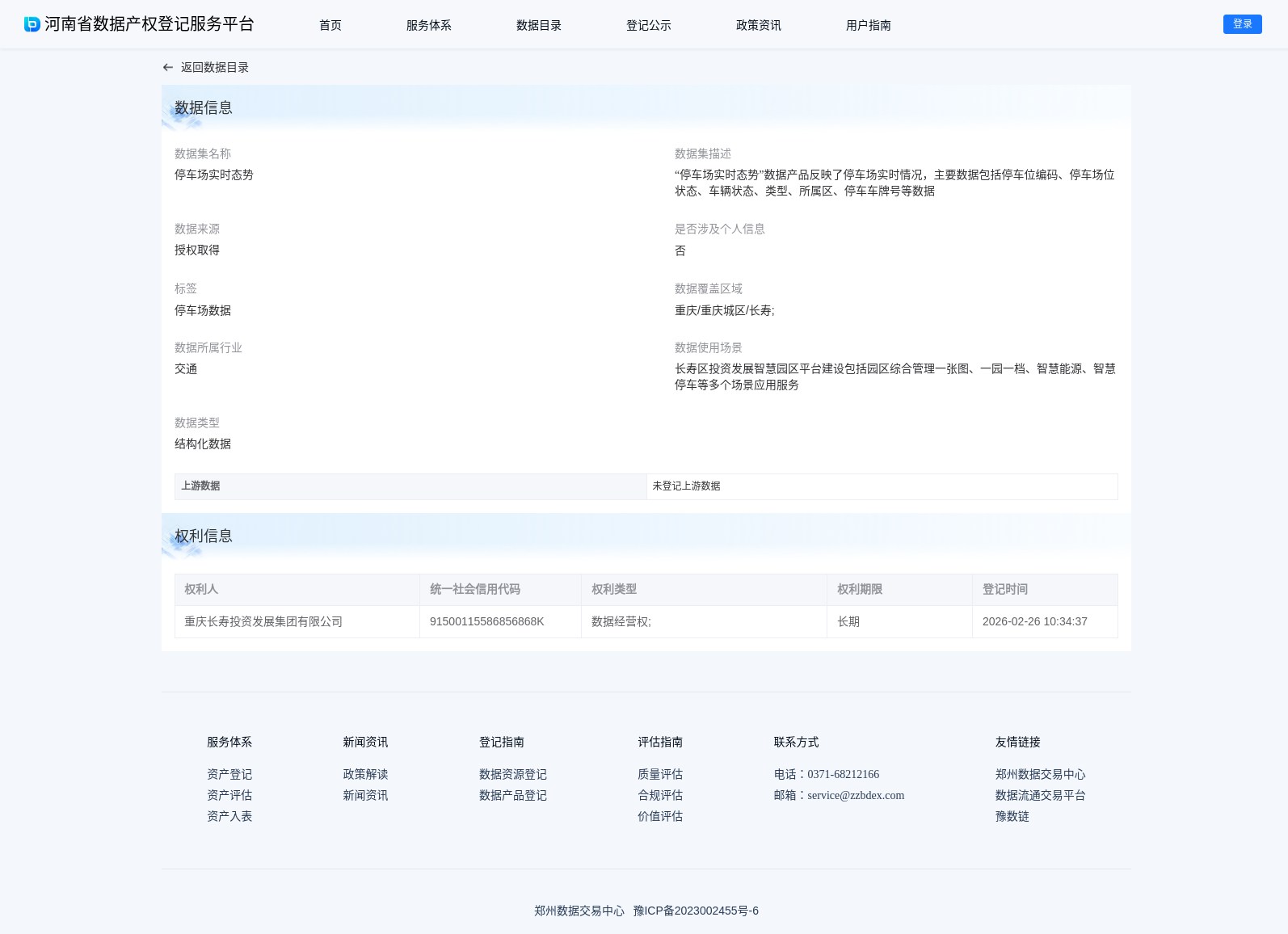Click the 统一社会信用代码 column header
The image size is (1288, 934).
(x=500, y=590)
